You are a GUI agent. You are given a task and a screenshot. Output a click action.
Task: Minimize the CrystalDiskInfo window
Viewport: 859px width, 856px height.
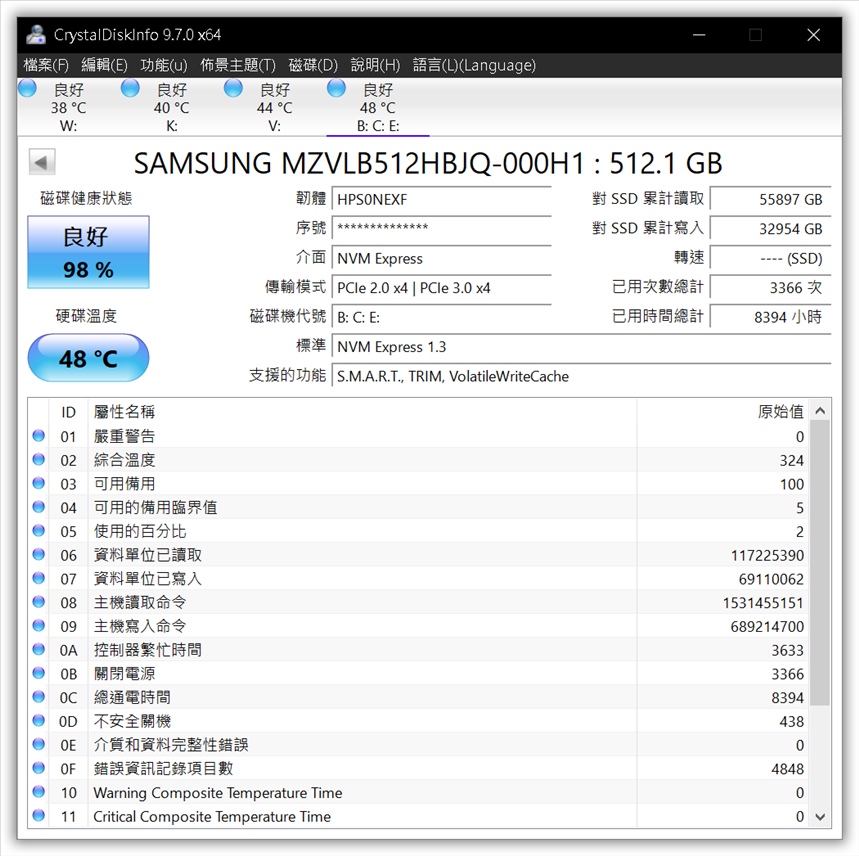click(x=698, y=35)
